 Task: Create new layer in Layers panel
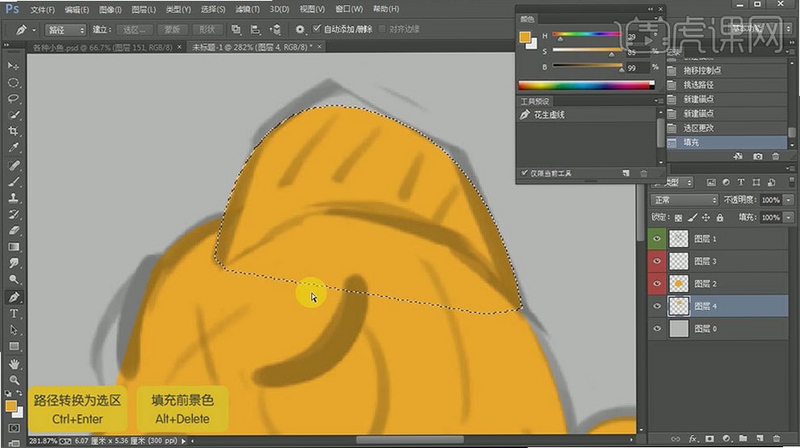click(x=760, y=438)
